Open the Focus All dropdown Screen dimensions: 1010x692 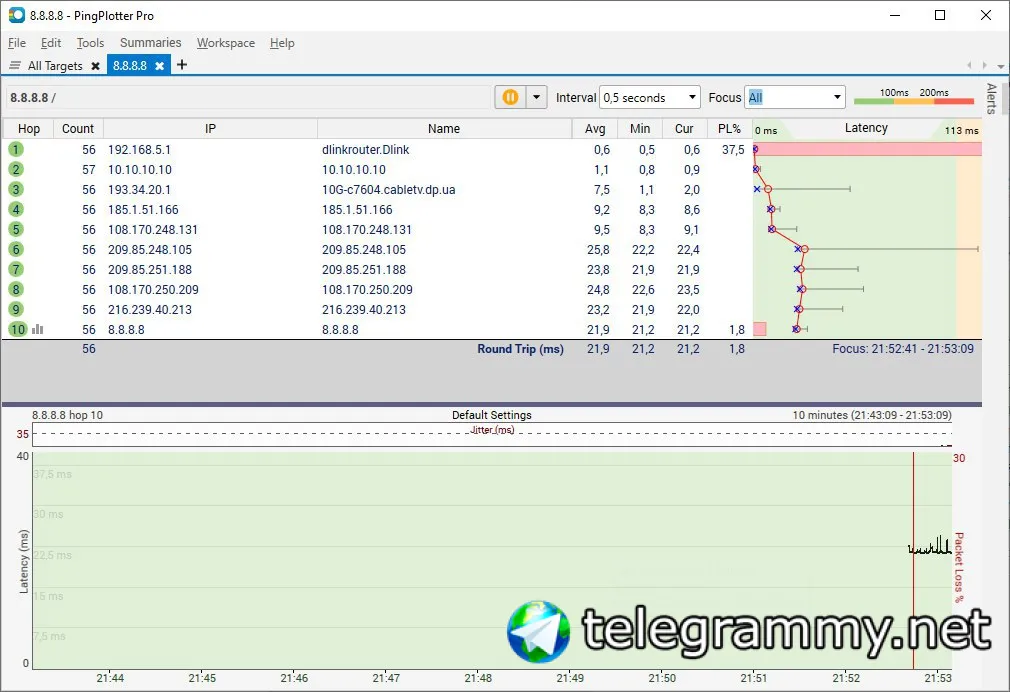tap(794, 97)
